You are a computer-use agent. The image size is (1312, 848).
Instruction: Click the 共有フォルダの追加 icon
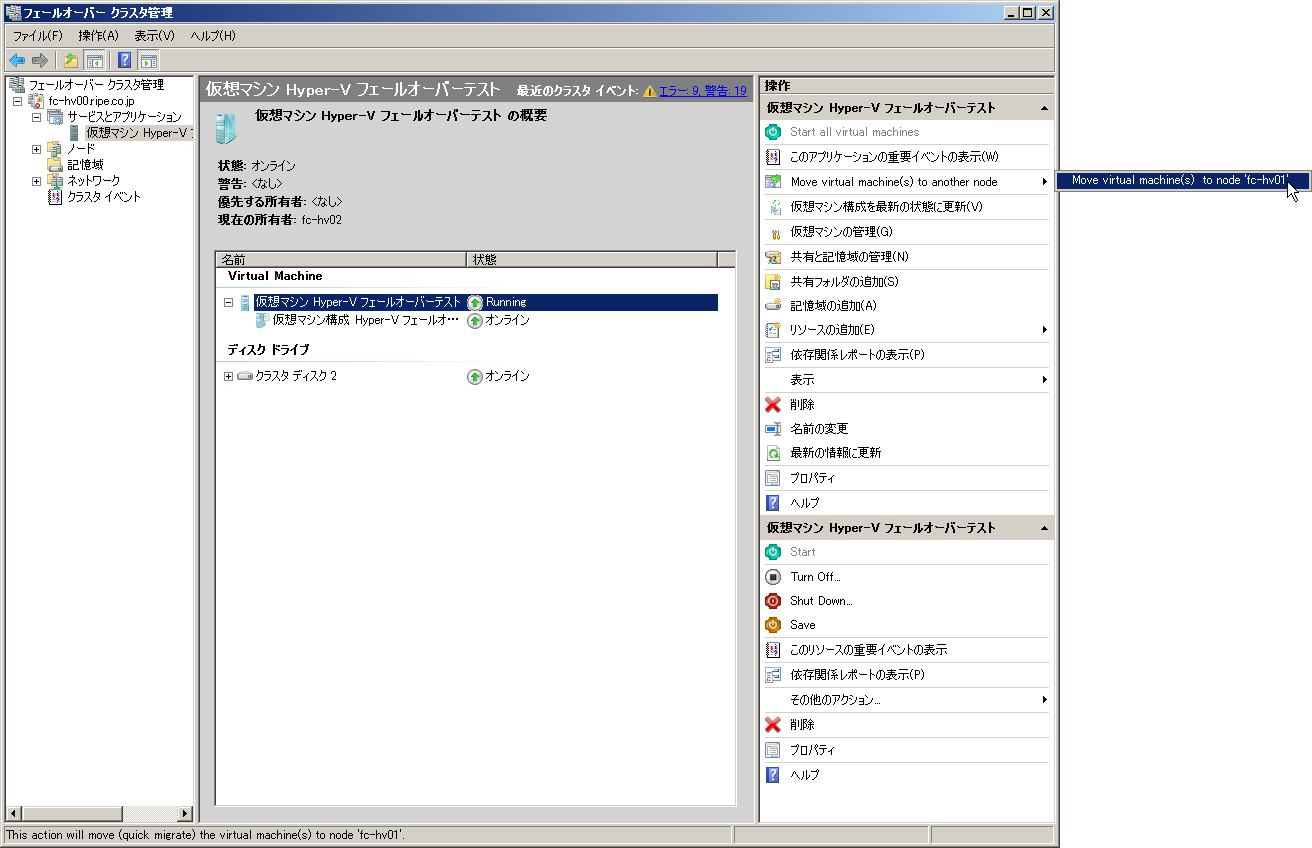point(773,282)
